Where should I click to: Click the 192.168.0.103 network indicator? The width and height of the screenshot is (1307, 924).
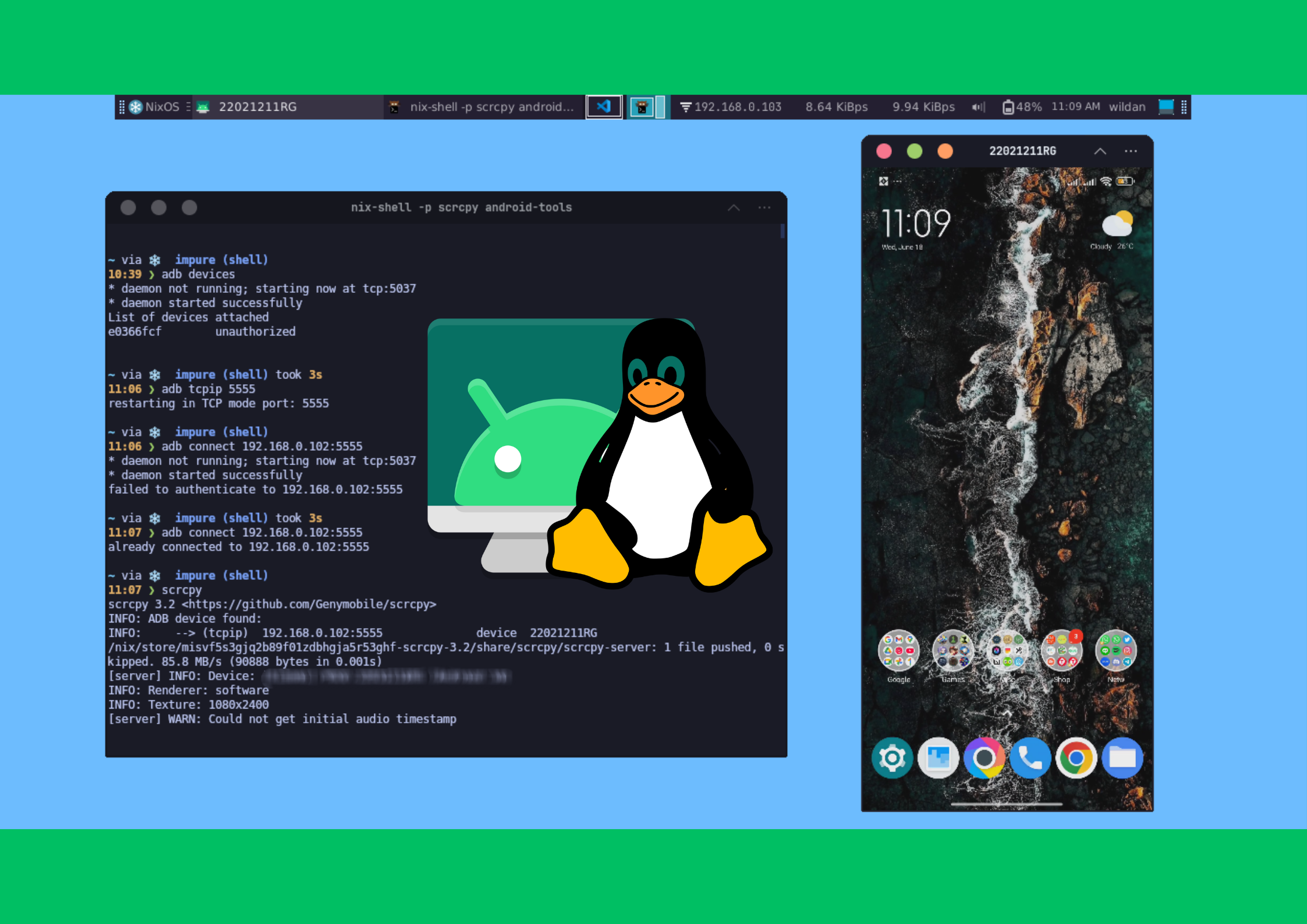731,107
